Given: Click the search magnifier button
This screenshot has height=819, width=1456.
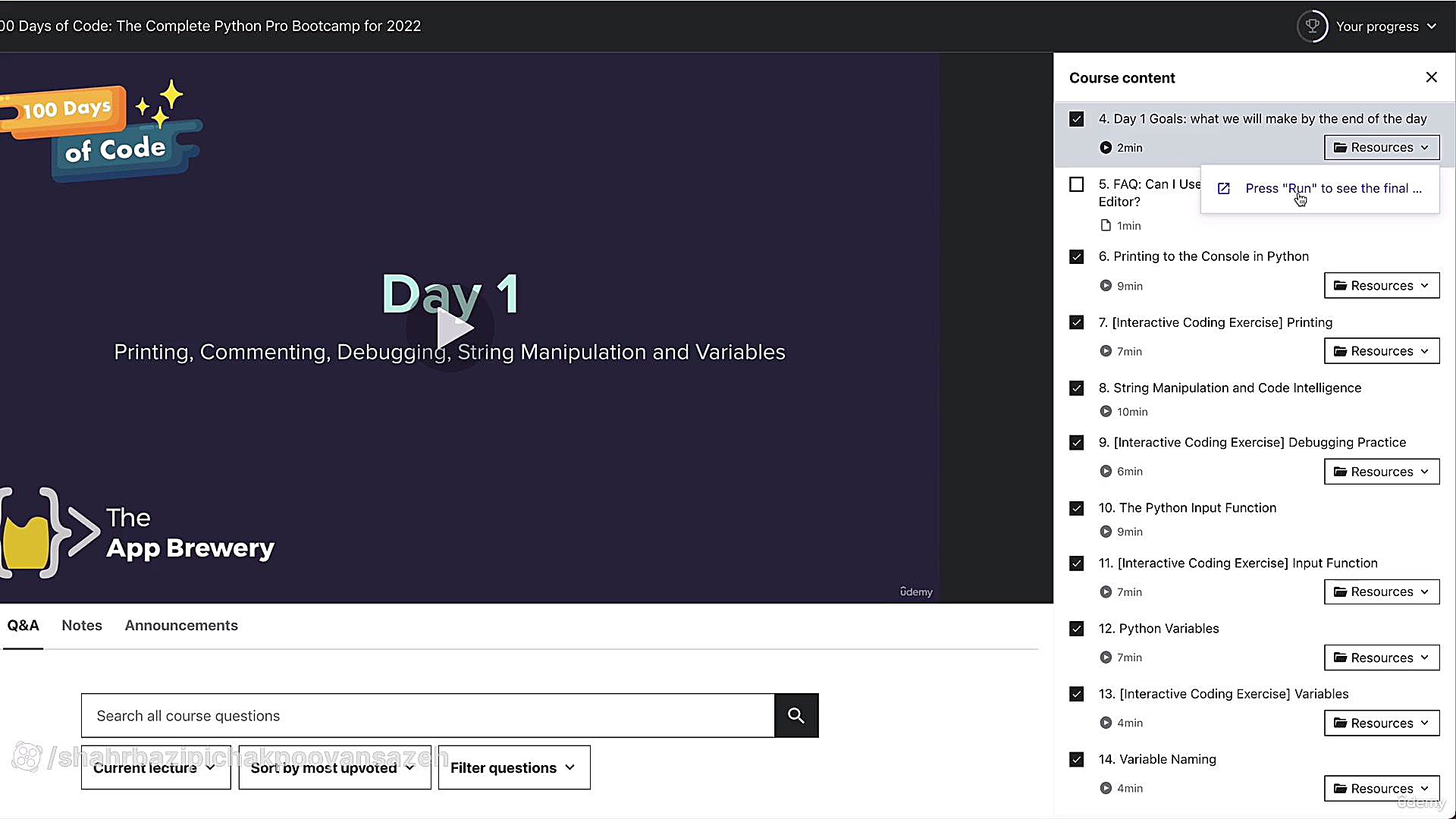Looking at the screenshot, I should click(796, 715).
